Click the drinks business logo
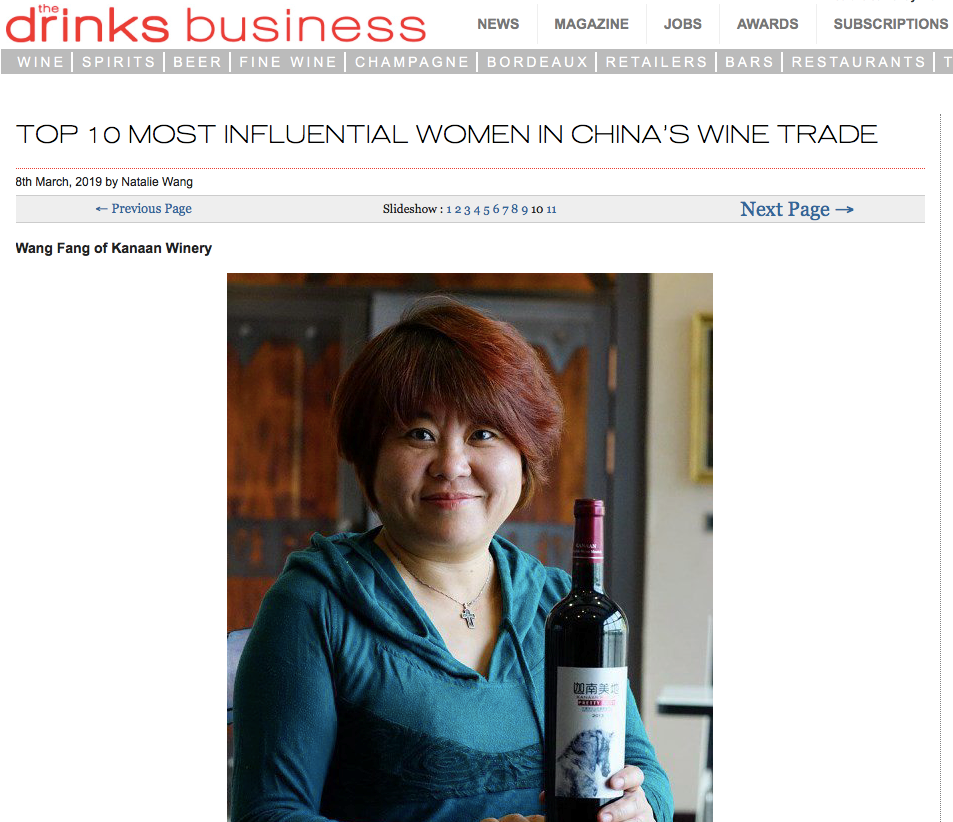The width and height of the screenshot is (953, 822). coord(216,24)
